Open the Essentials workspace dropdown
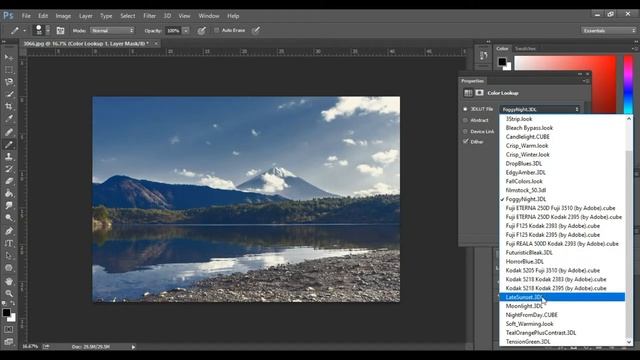The image size is (640, 360). 609,31
